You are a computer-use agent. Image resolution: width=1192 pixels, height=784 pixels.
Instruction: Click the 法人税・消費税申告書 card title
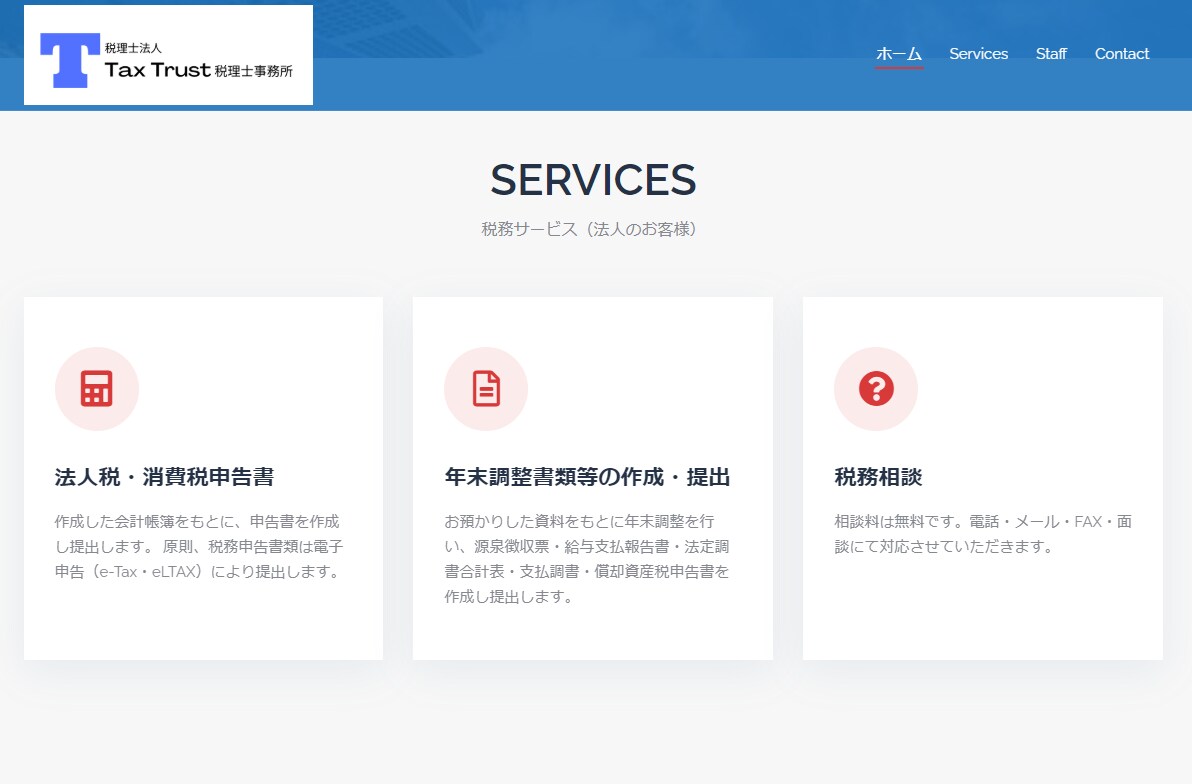(x=164, y=477)
